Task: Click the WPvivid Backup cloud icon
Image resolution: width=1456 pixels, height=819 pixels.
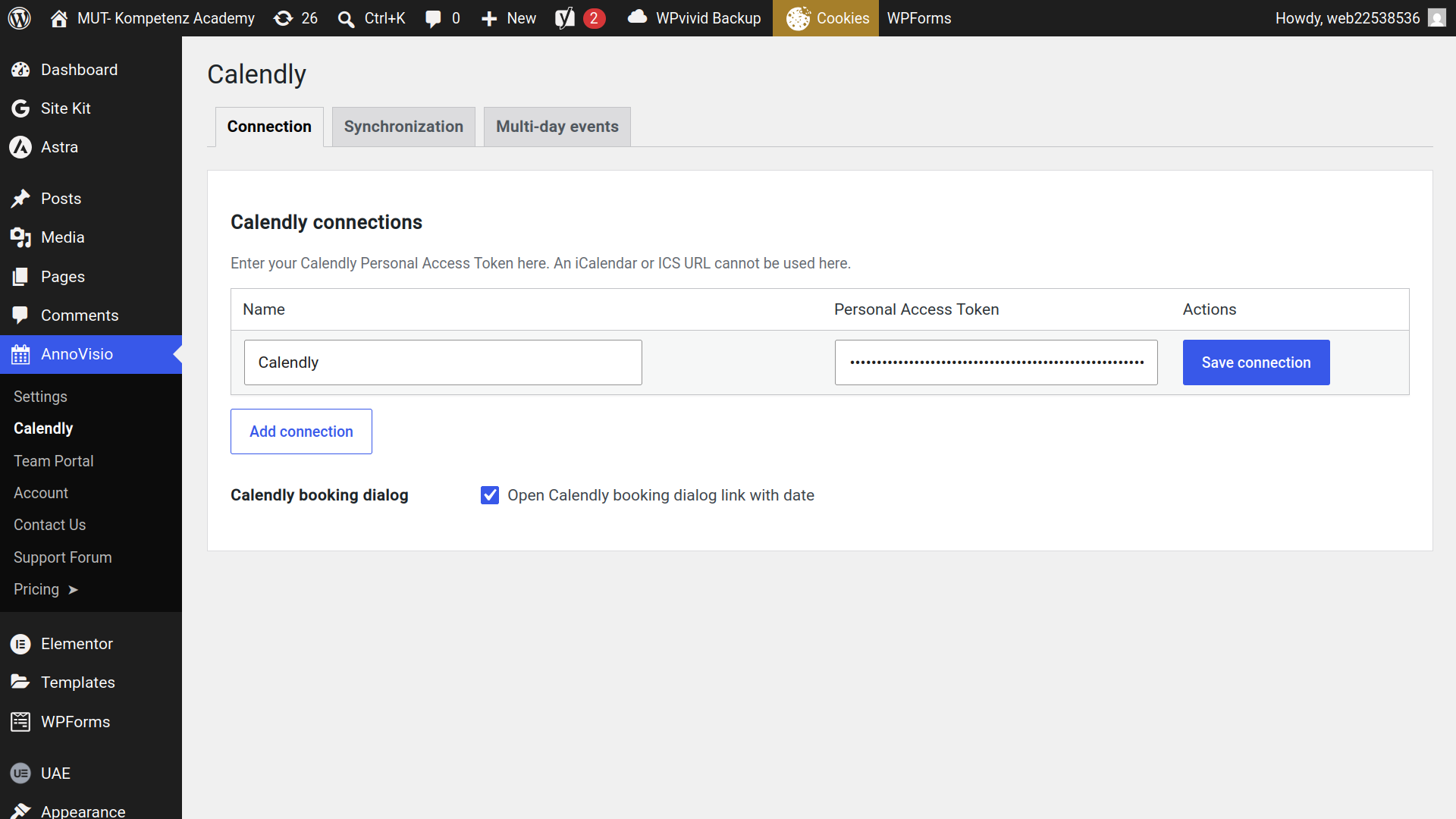Action: tap(638, 17)
